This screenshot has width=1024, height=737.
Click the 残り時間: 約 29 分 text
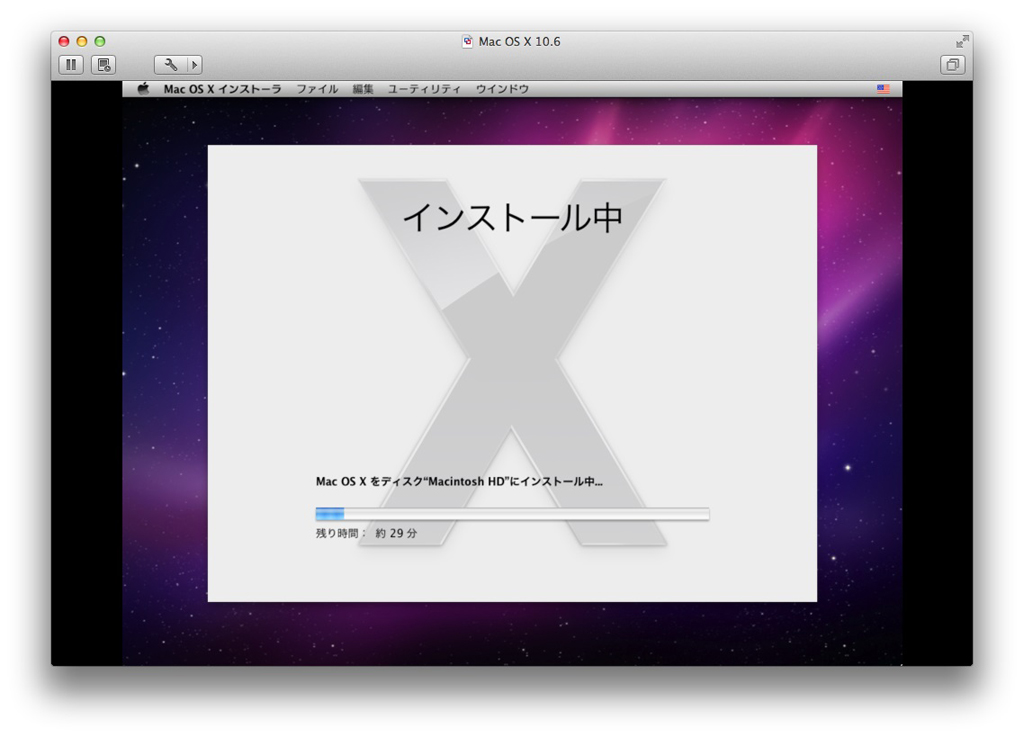366,533
